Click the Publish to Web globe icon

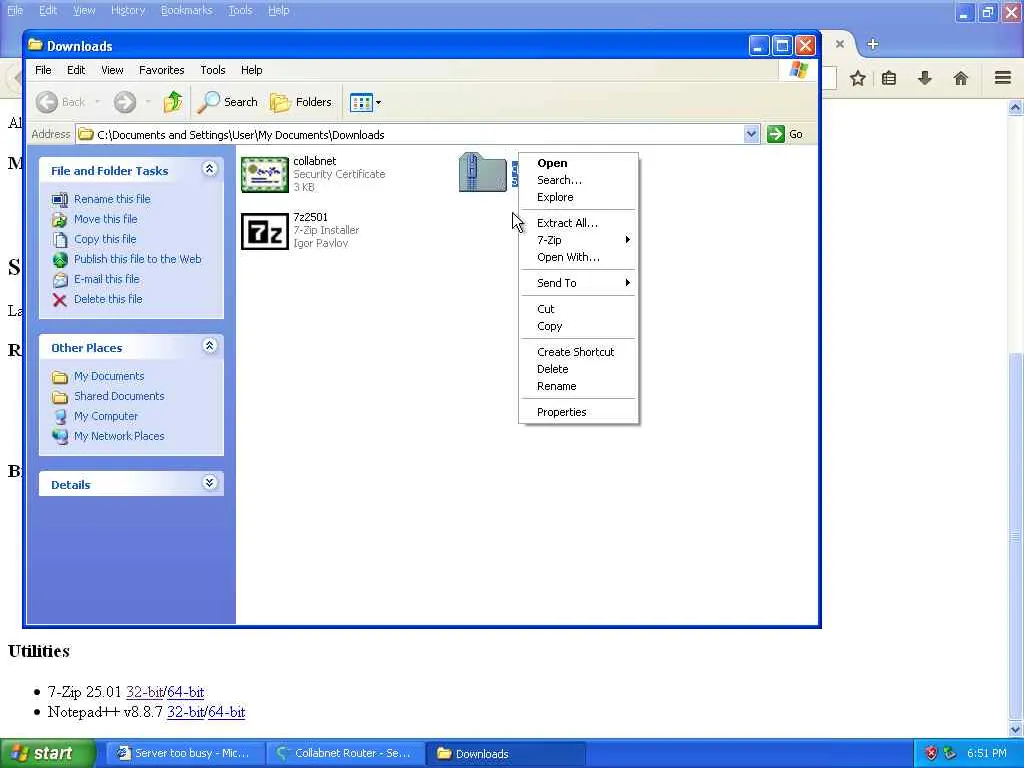pyautogui.click(x=60, y=260)
